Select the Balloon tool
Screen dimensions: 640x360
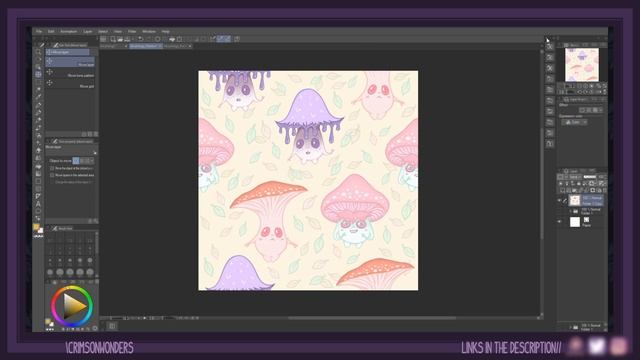[38, 211]
